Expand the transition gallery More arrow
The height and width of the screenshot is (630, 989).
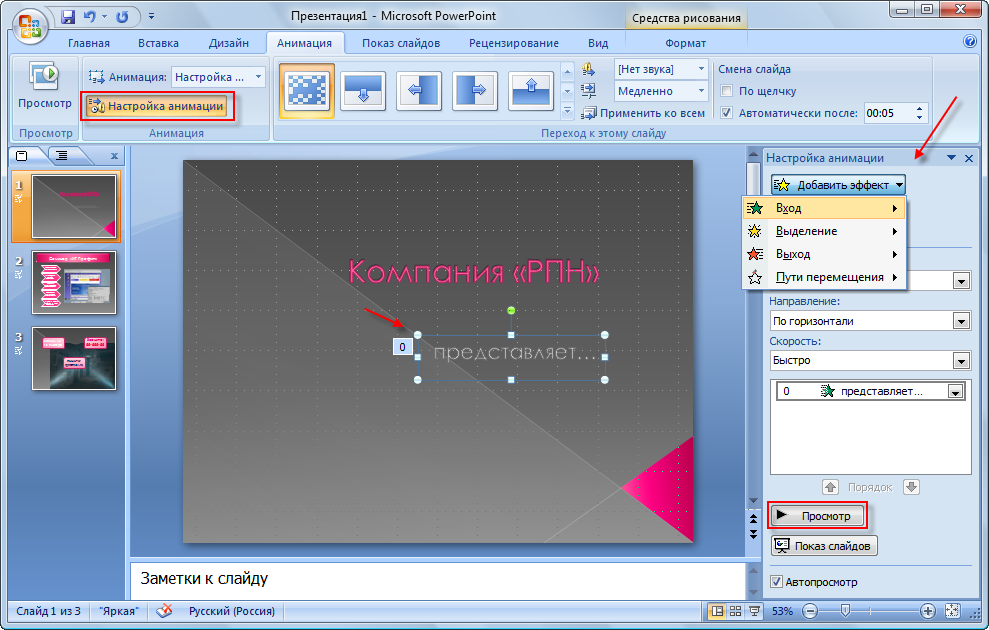[x=567, y=111]
